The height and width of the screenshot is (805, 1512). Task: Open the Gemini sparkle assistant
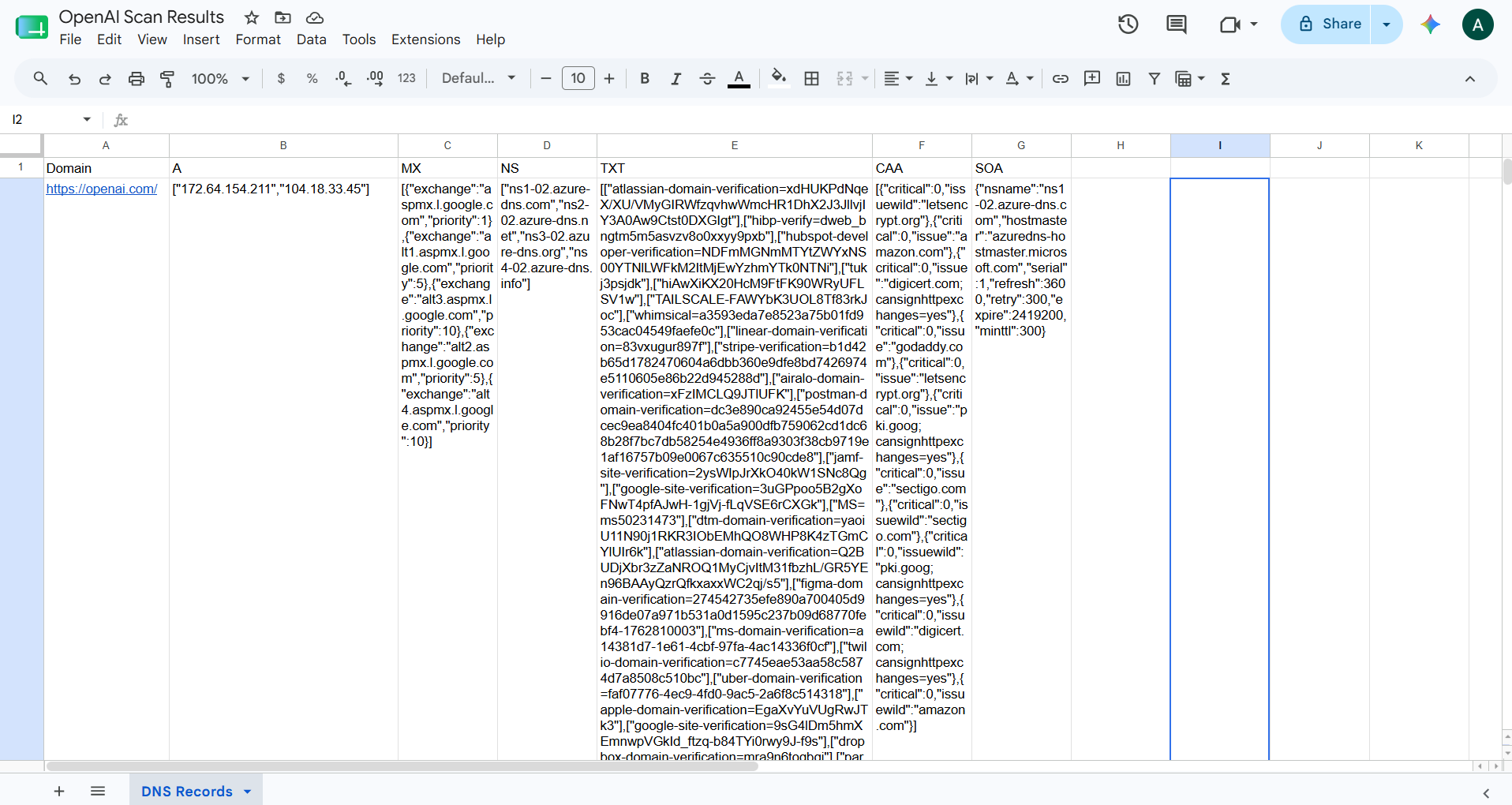click(1431, 24)
